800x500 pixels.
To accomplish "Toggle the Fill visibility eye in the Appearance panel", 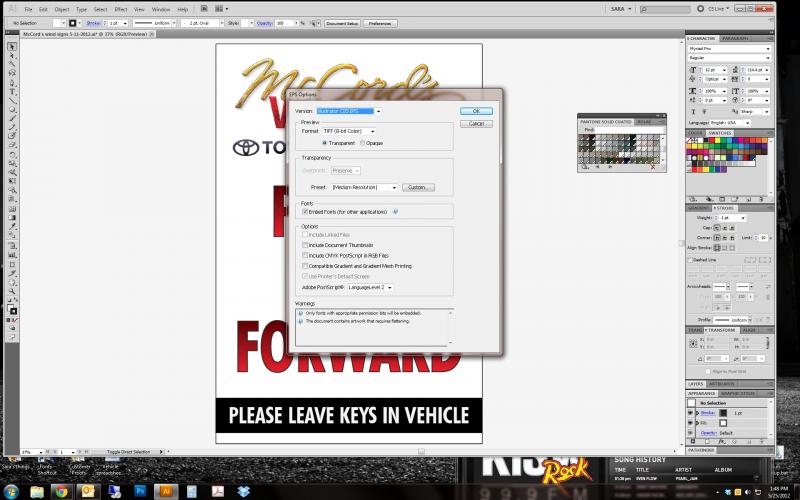I will click(690, 423).
